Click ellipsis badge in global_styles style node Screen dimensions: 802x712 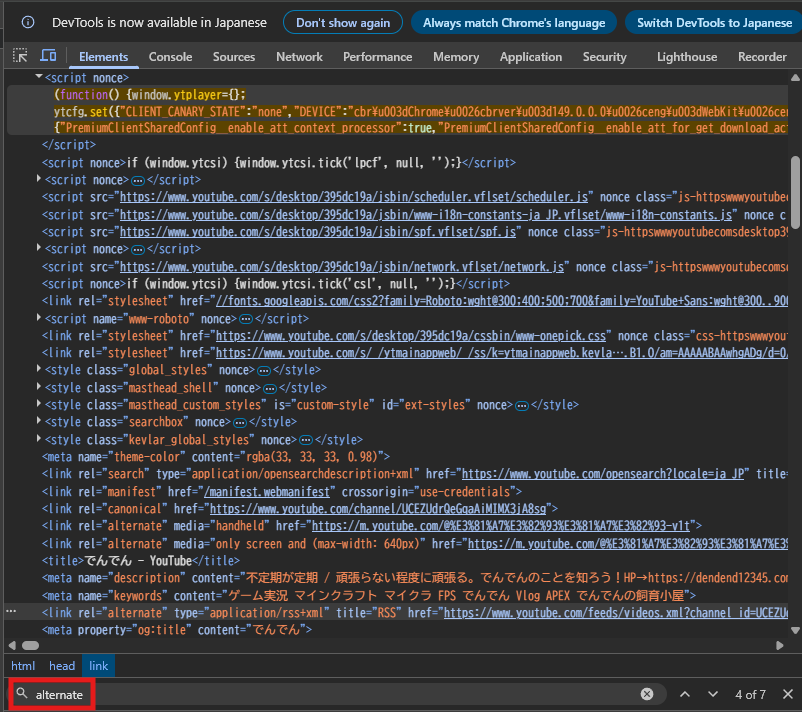click(264, 371)
